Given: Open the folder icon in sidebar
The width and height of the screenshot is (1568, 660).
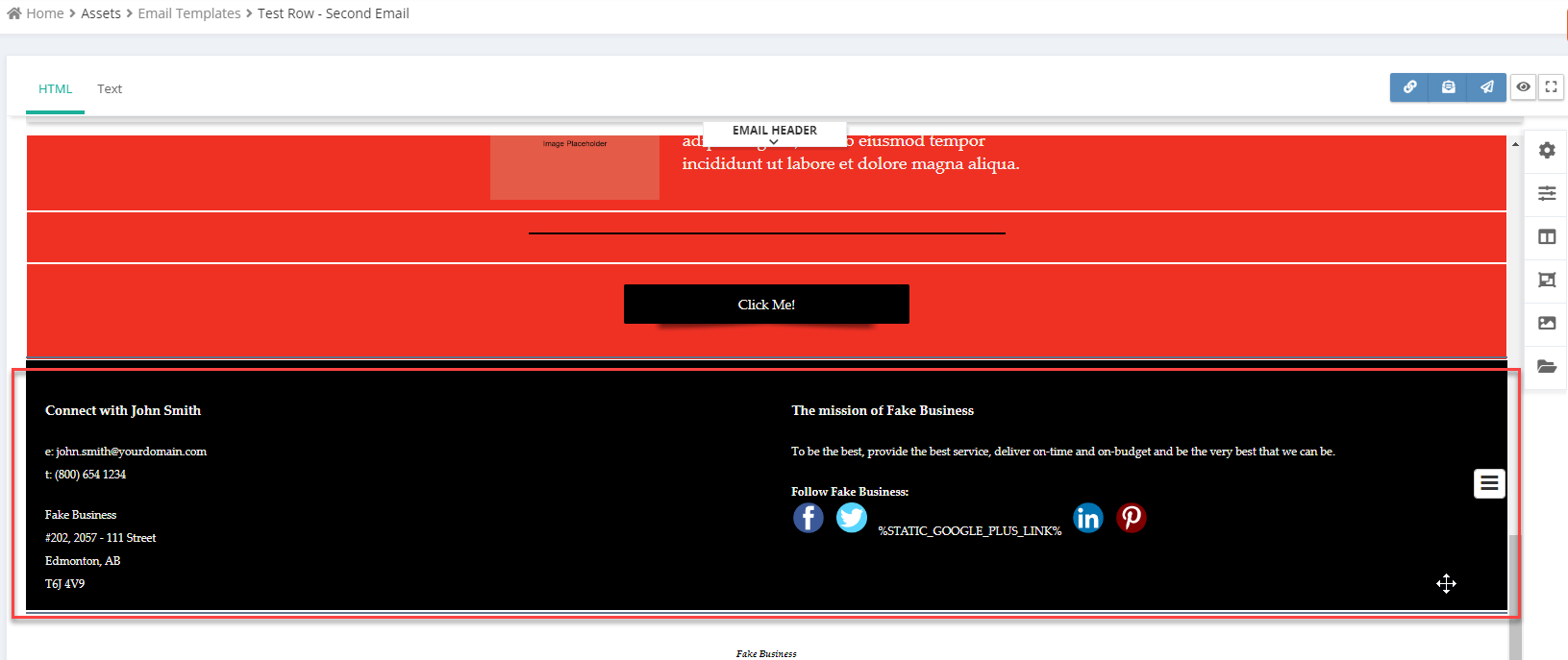Looking at the screenshot, I should 1547,366.
